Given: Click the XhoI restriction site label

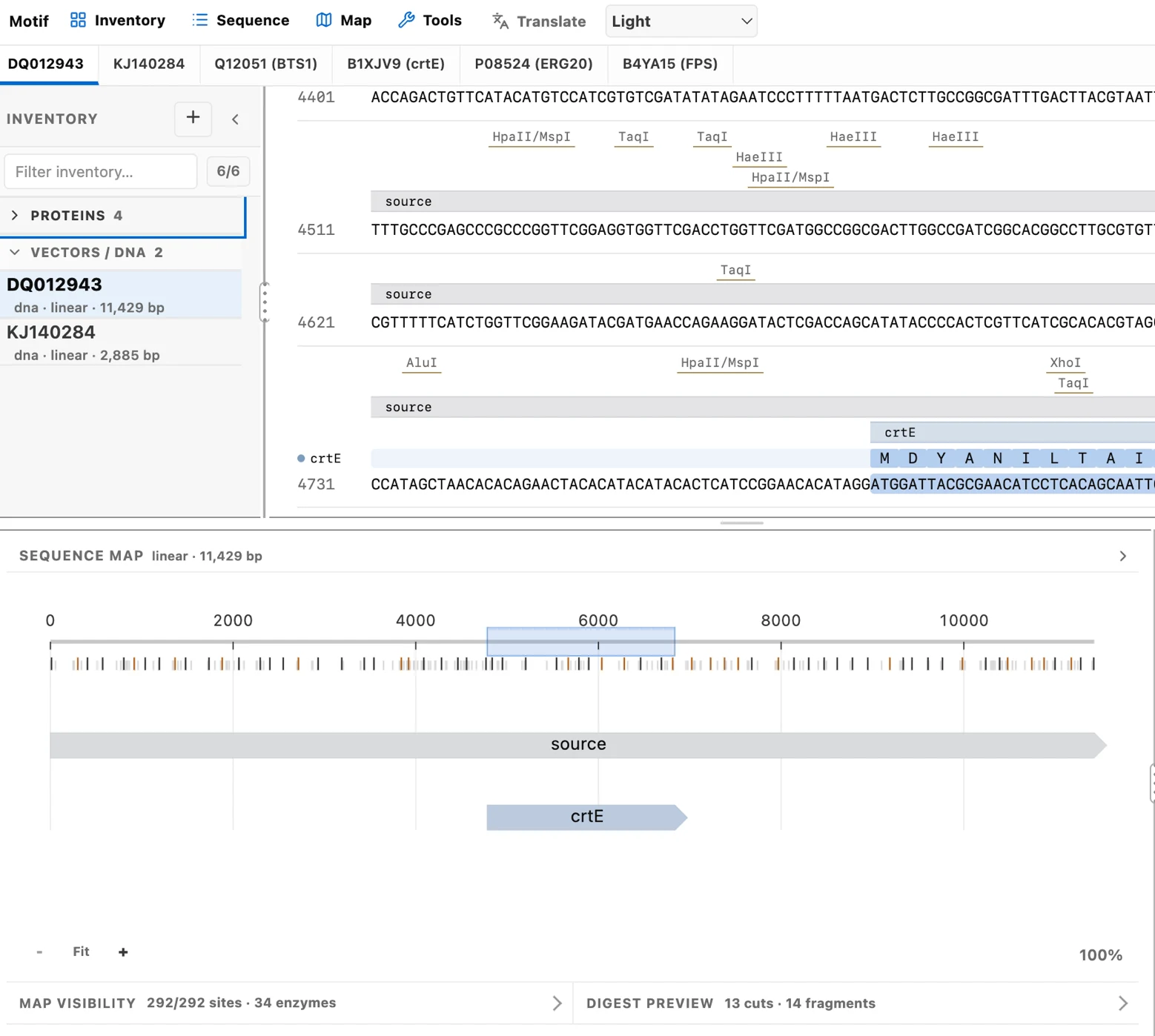Looking at the screenshot, I should [x=1065, y=363].
